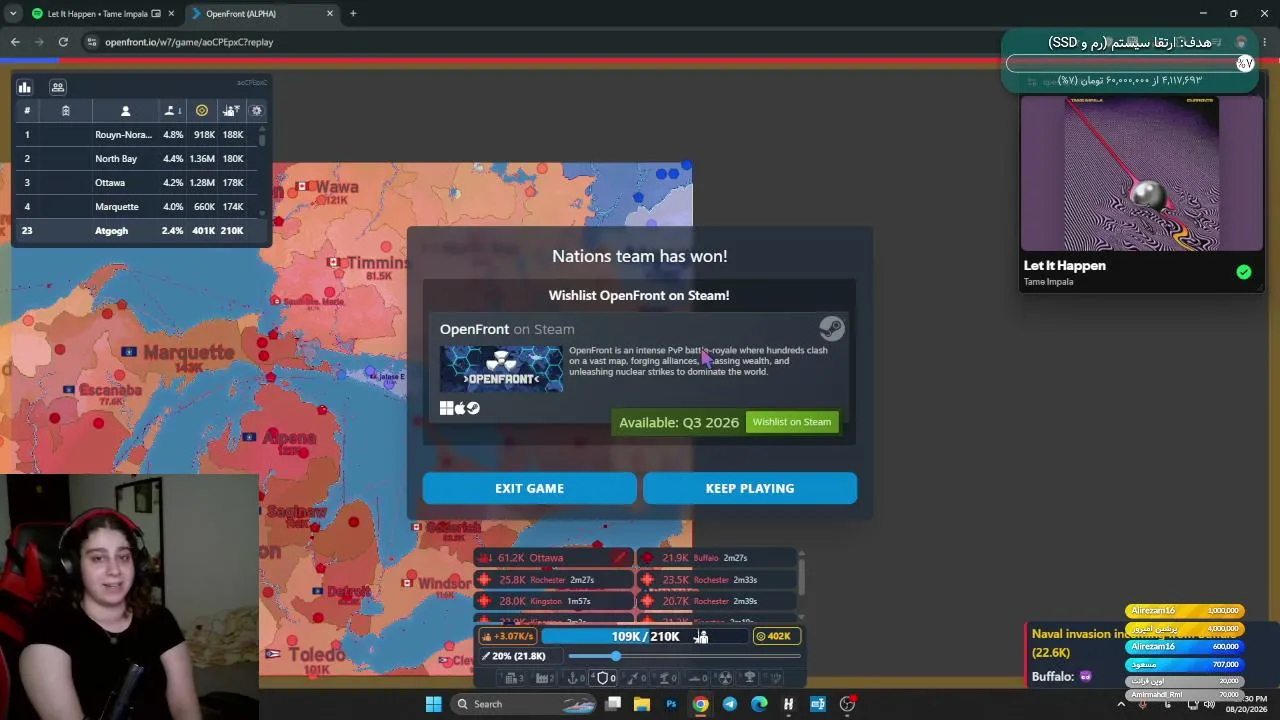Exit the game
The width and height of the screenshot is (1280, 720).
pos(529,488)
